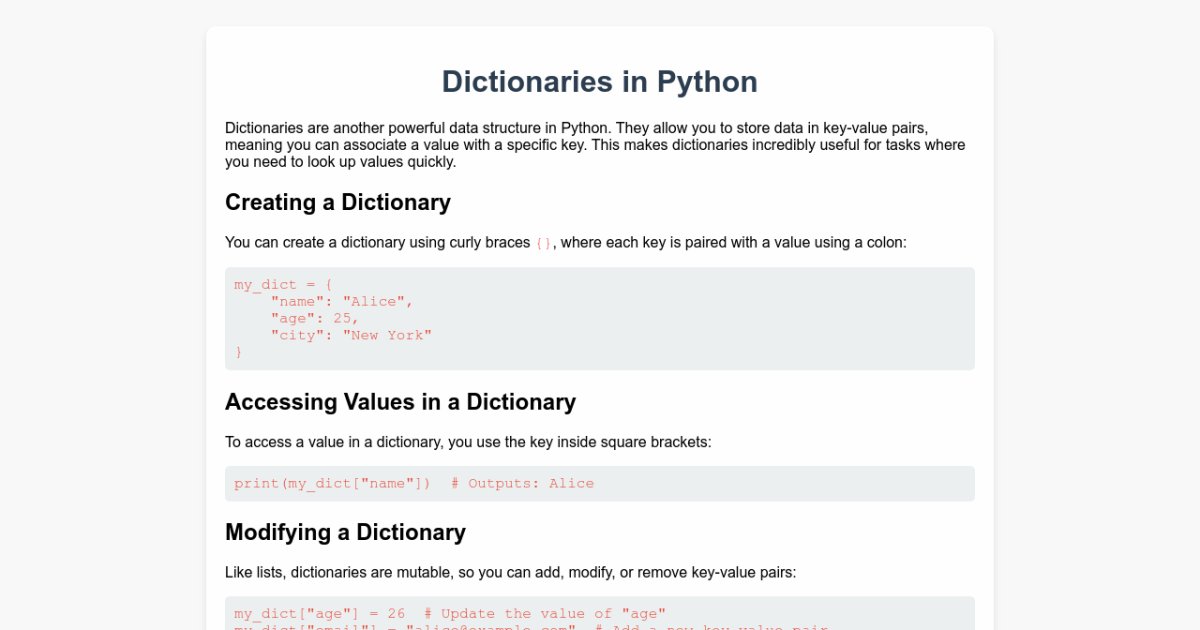
Task: Click the "Dictionaries in Python" page title
Action: pos(598,82)
